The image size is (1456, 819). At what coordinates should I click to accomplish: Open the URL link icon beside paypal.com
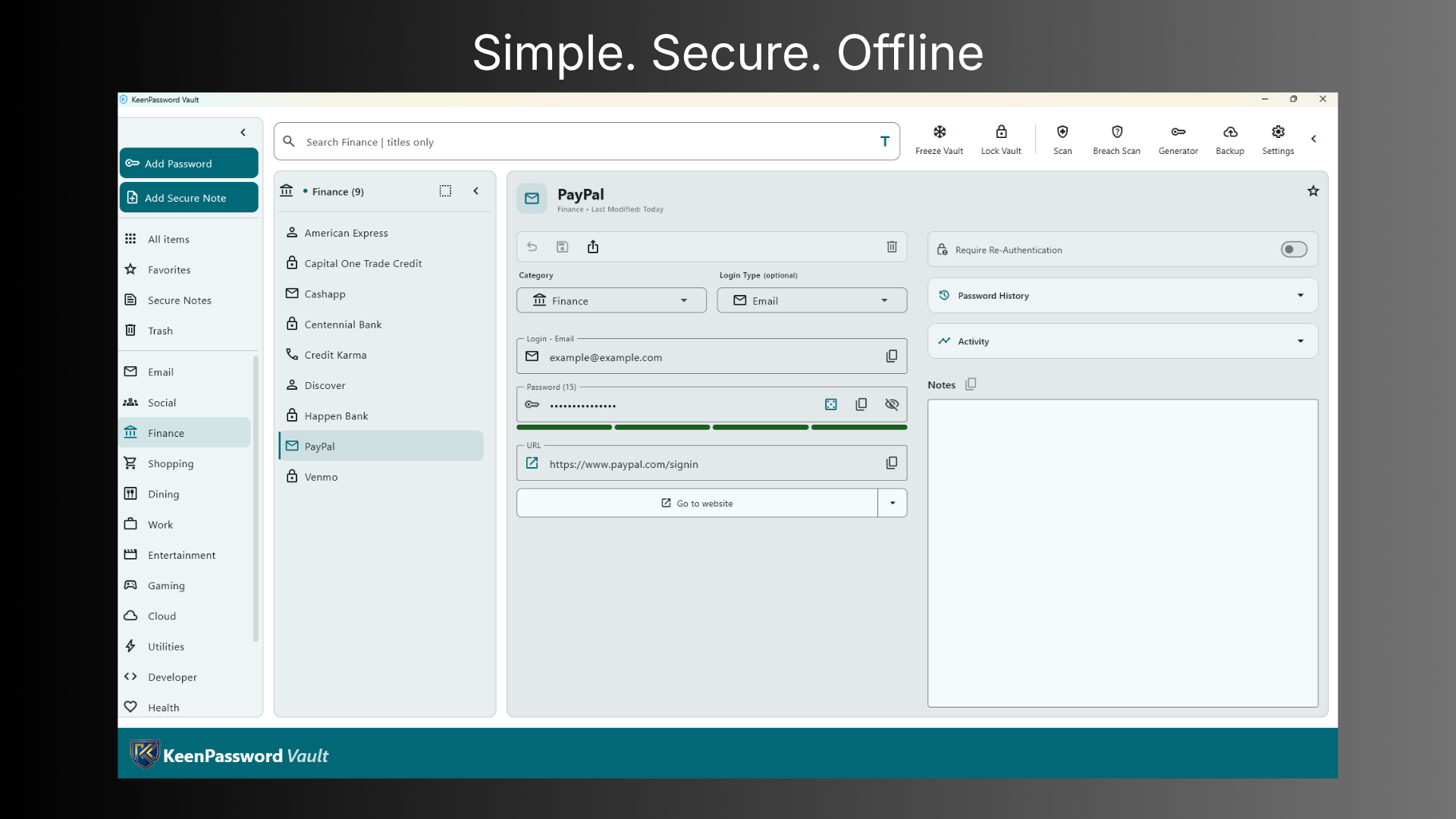(532, 463)
